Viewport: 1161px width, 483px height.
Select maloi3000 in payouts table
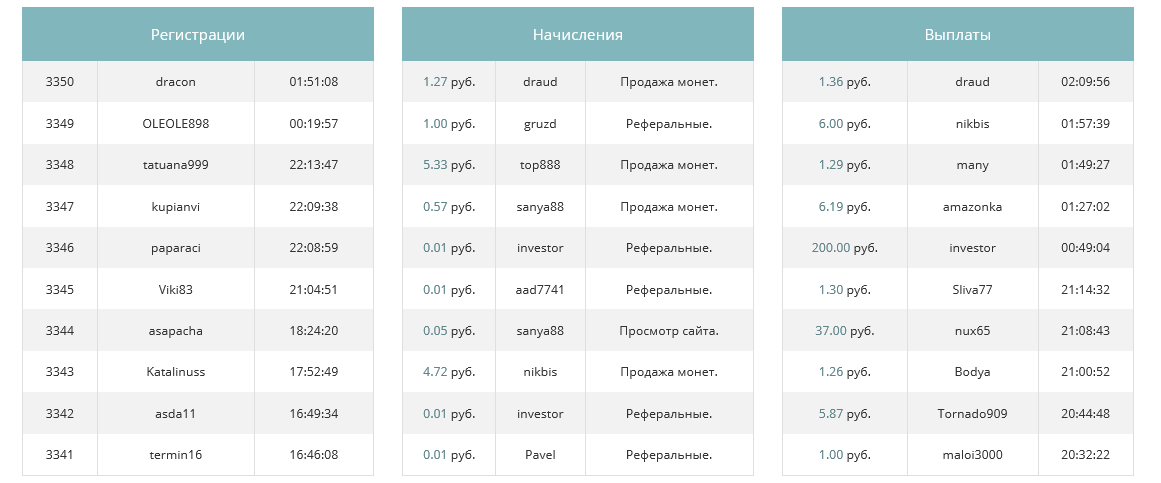coord(972,455)
